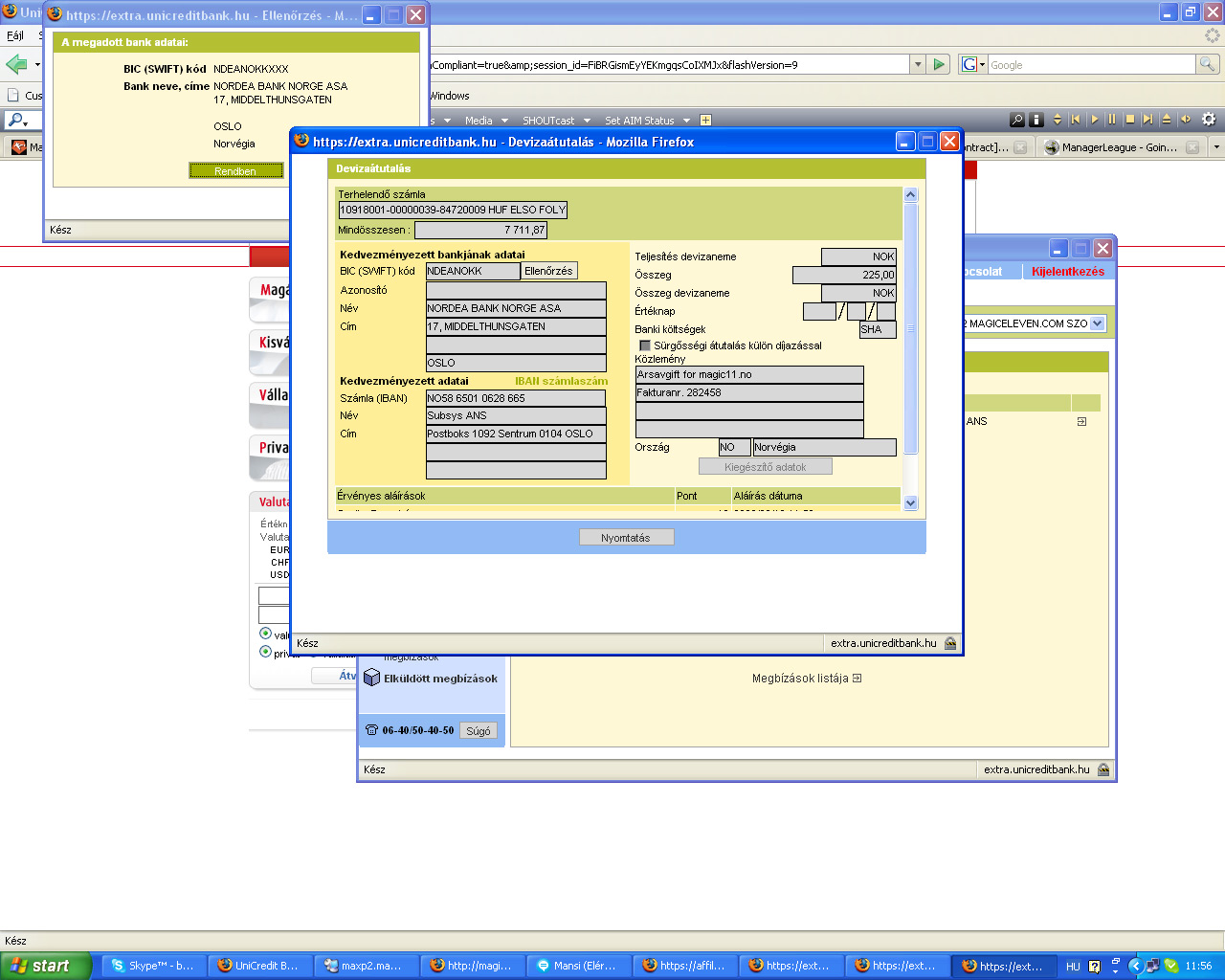The image size is (1225, 980).
Task: Click the stop button in media toolbar
Action: click(1130, 120)
